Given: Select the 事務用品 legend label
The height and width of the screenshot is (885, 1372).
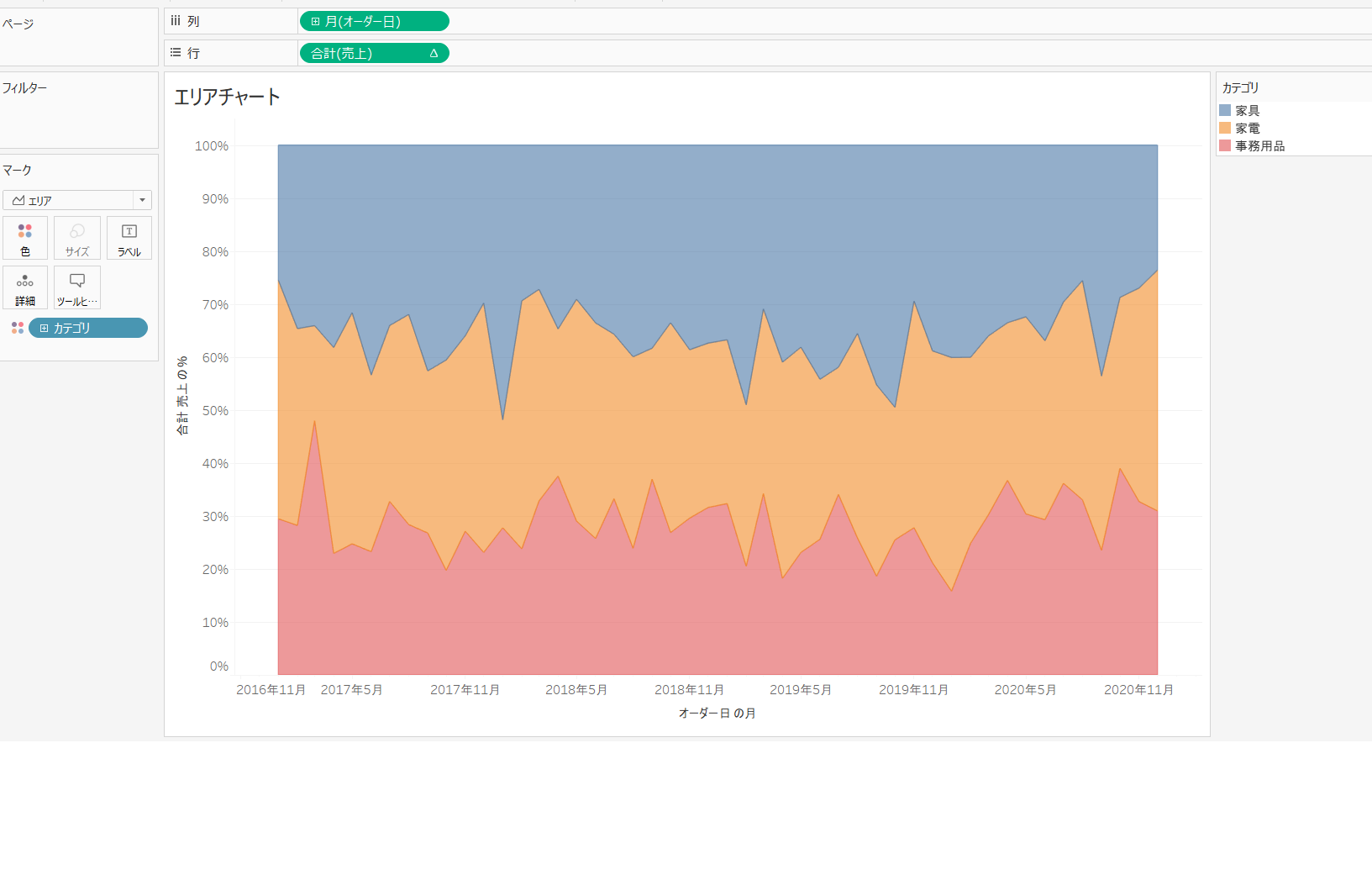Looking at the screenshot, I should (1260, 146).
